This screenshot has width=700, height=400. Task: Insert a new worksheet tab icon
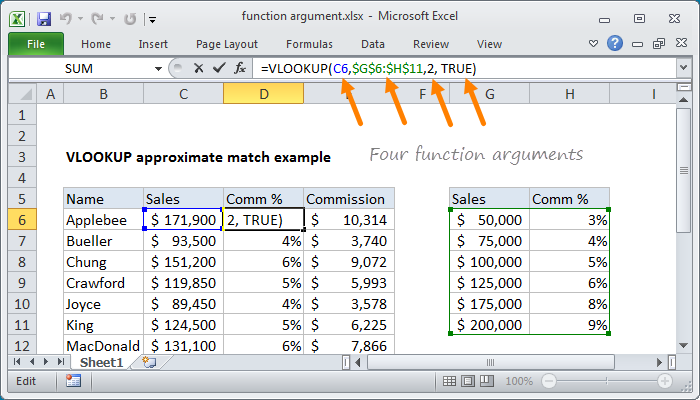149,362
